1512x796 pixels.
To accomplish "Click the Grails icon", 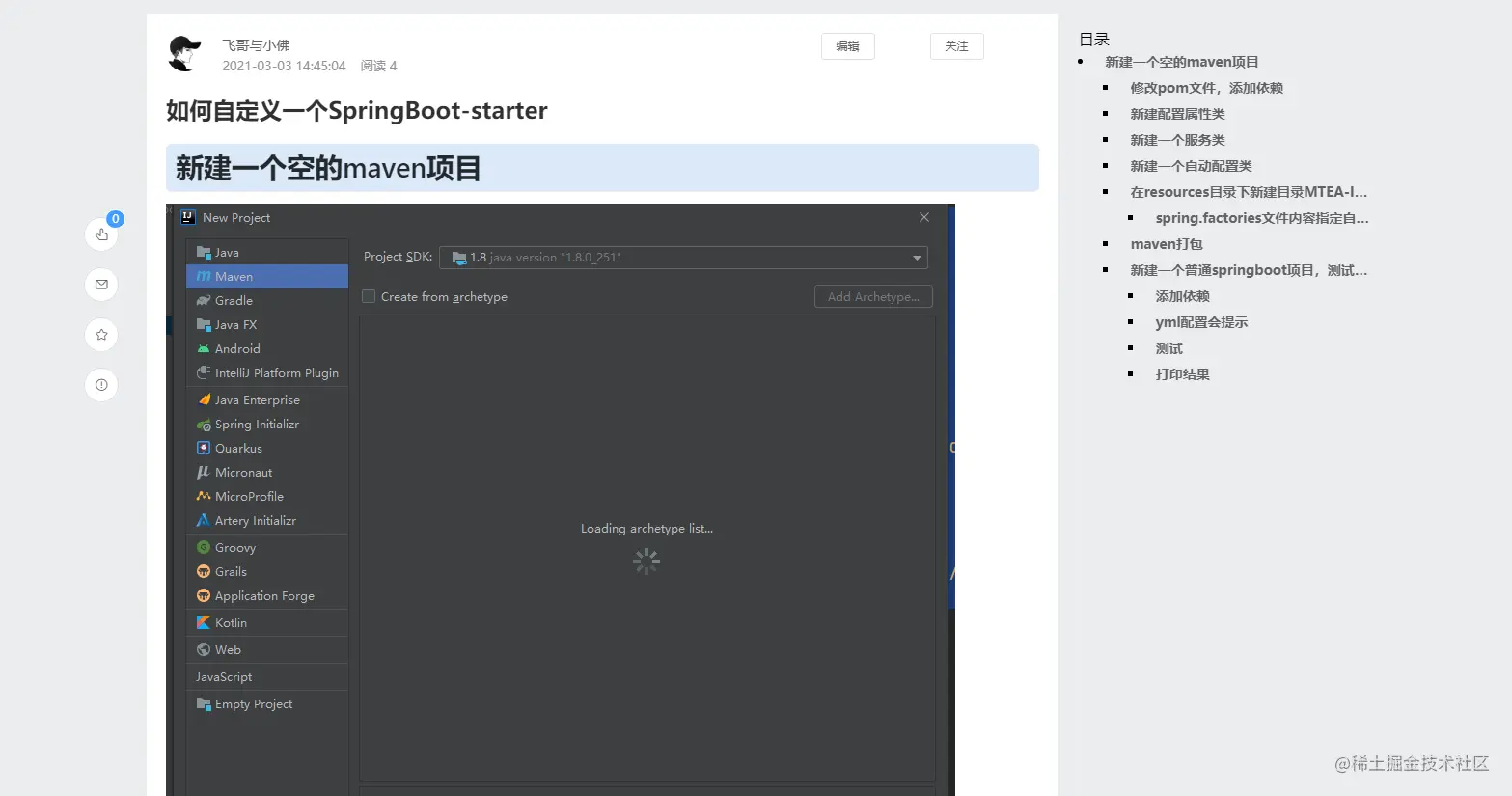I will click(204, 571).
